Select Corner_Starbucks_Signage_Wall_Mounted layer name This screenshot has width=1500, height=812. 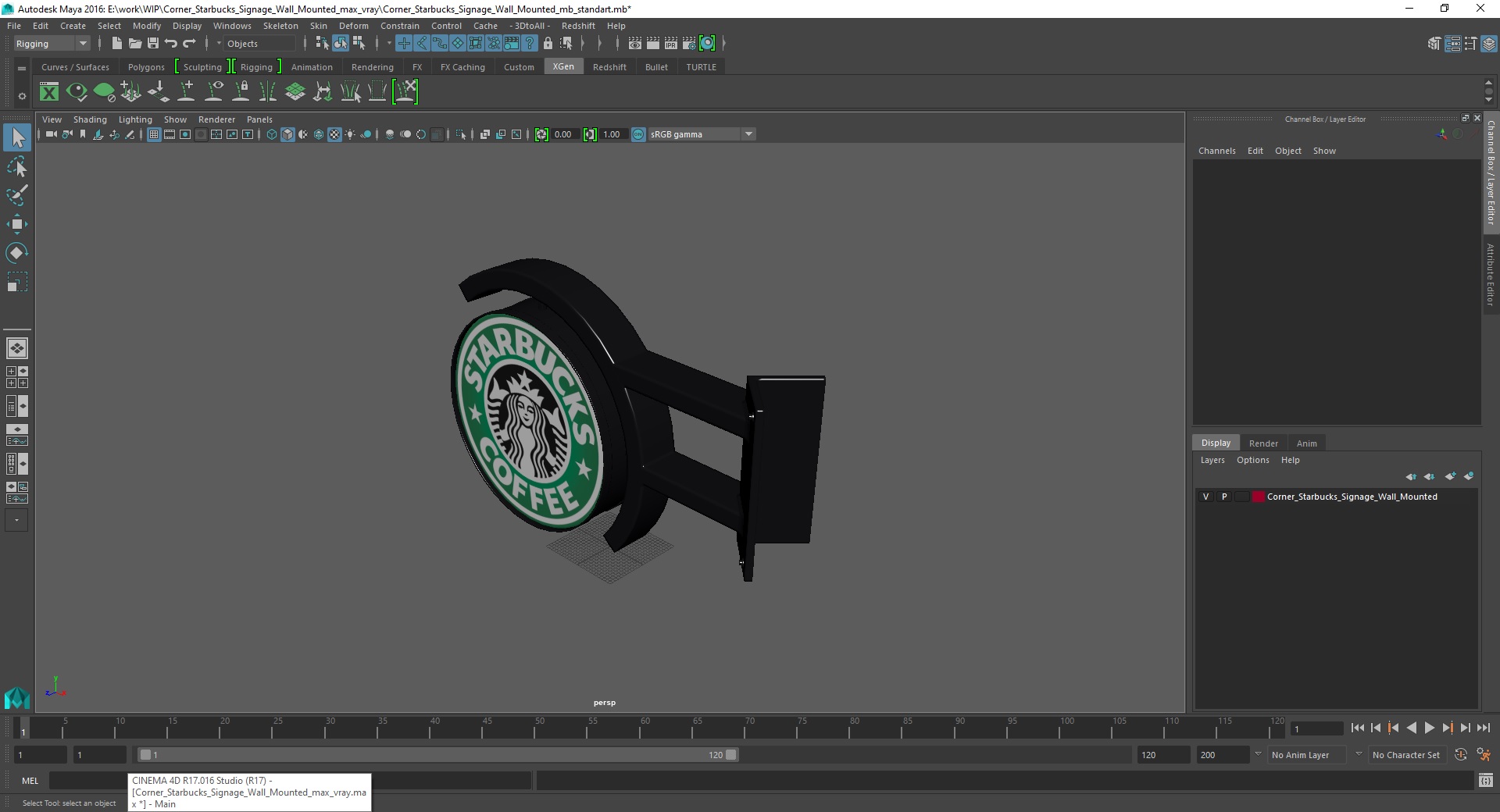[1352, 497]
